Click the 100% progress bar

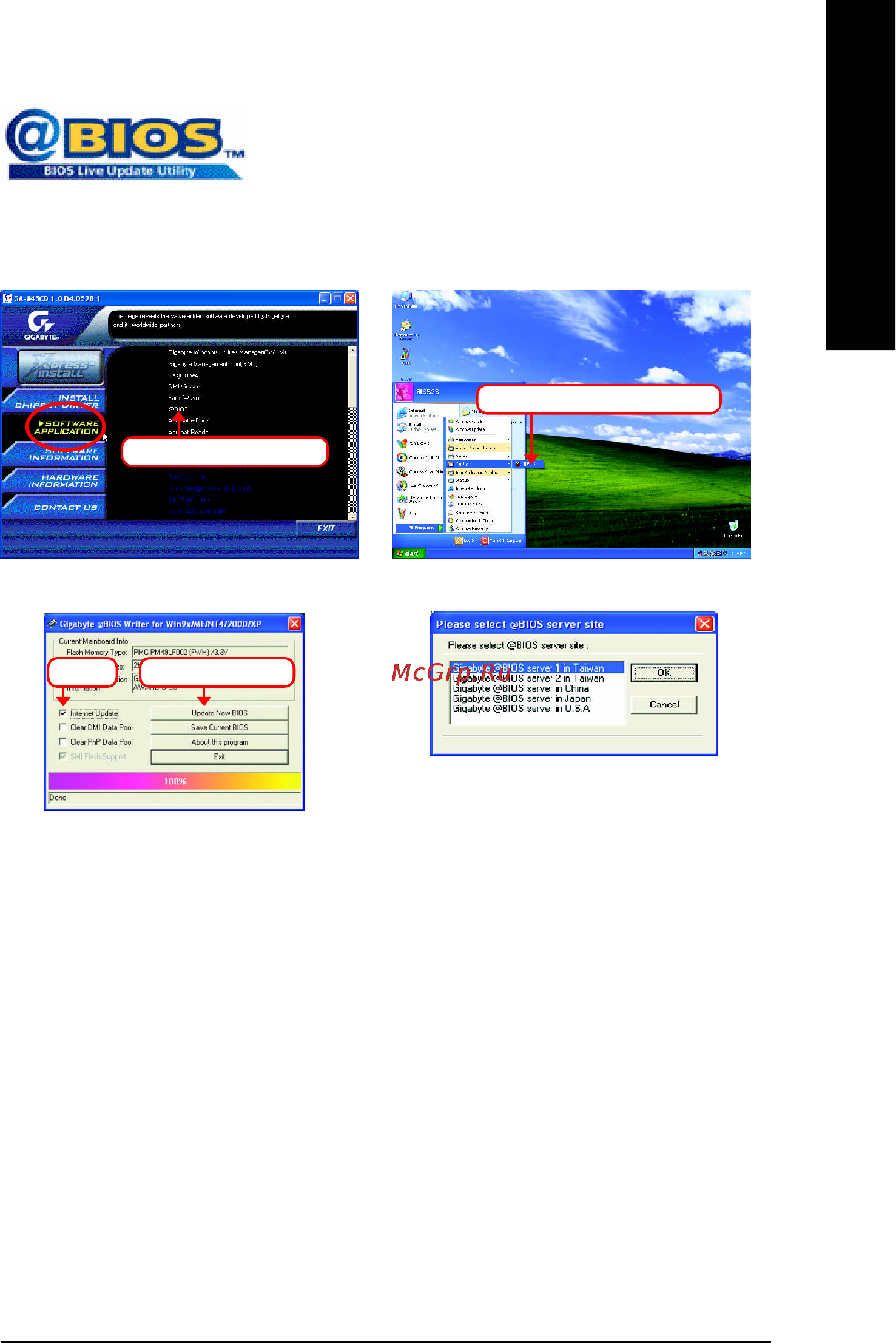tap(175, 781)
